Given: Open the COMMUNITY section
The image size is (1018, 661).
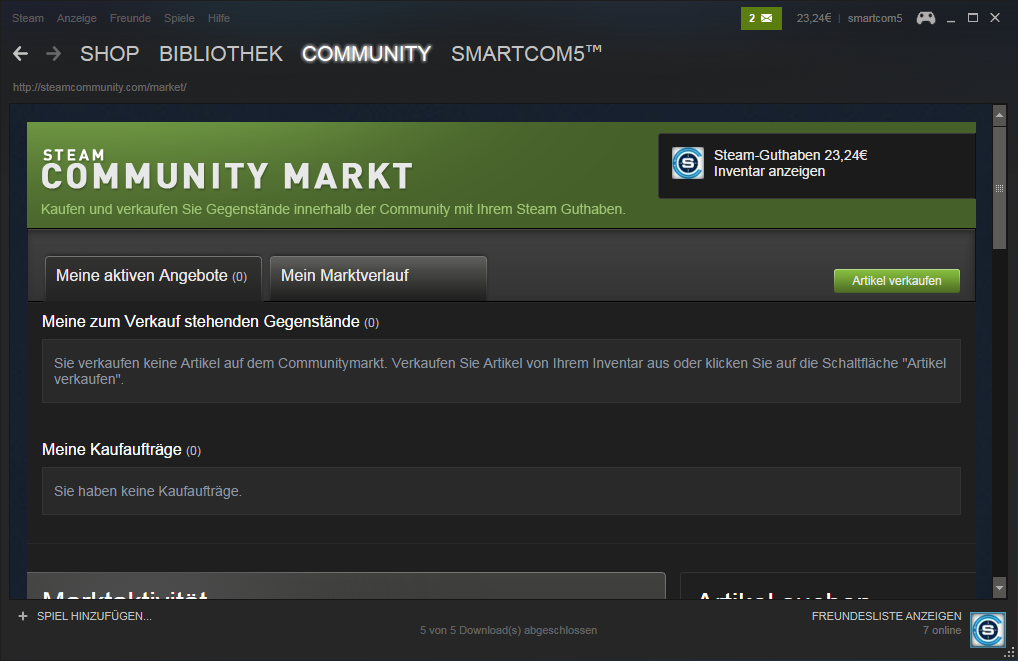Looking at the screenshot, I should click(x=366, y=54).
